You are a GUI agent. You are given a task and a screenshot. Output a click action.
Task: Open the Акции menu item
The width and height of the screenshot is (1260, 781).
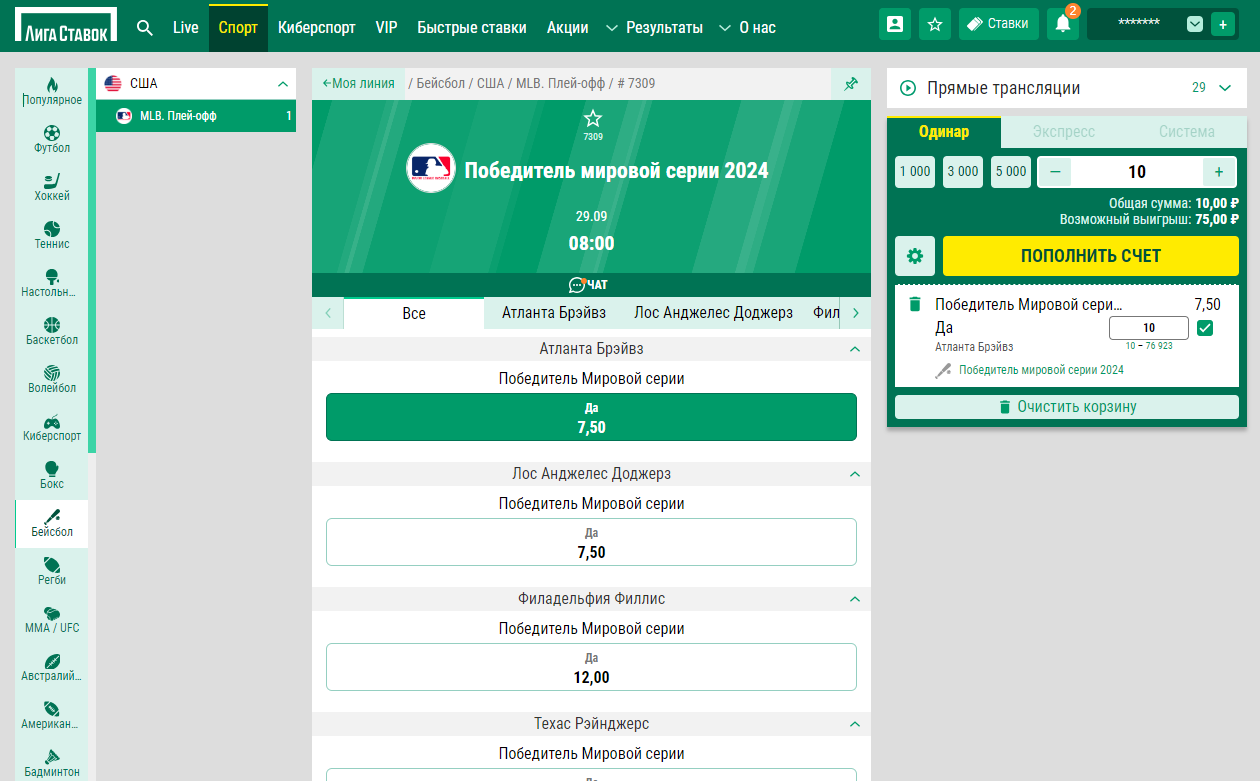pos(568,27)
